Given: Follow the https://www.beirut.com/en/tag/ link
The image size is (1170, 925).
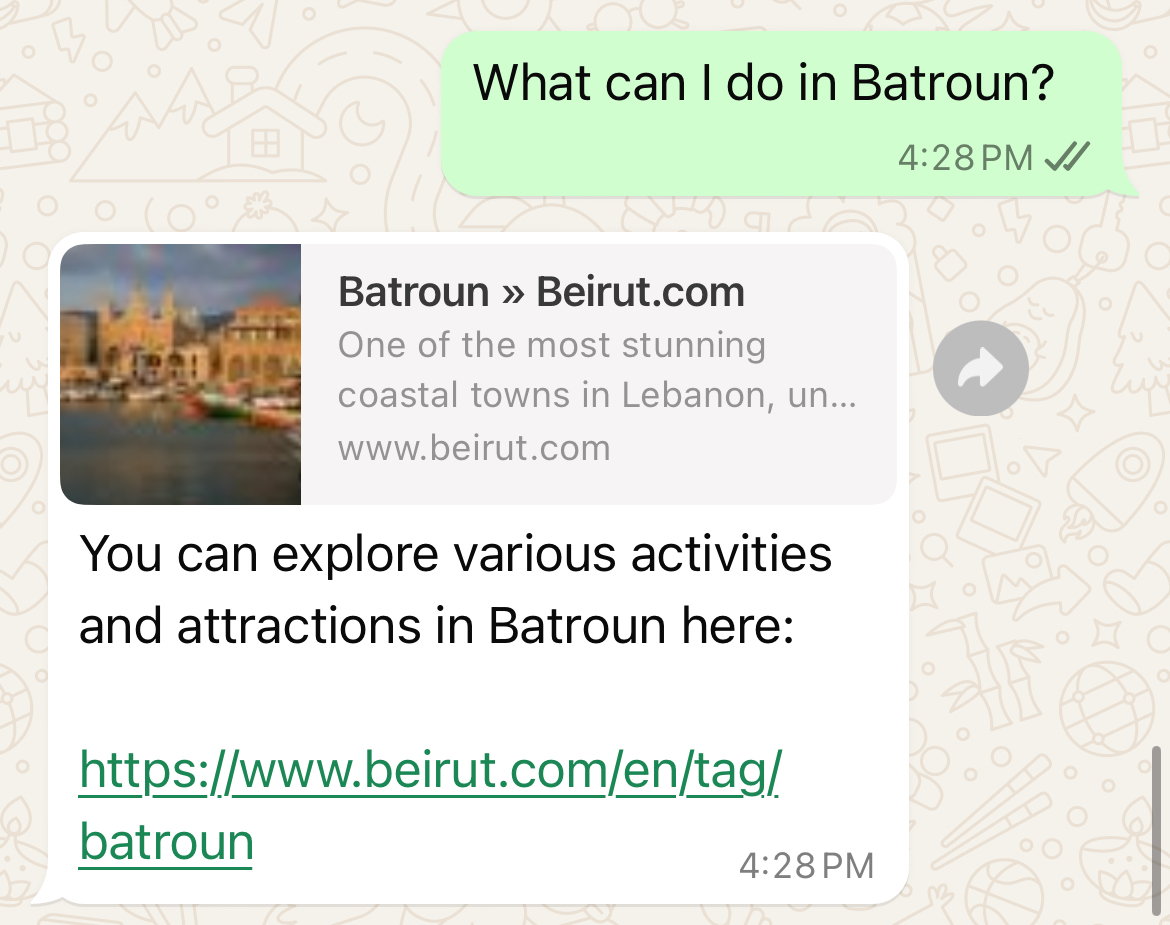Looking at the screenshot, I should point(431,771).
